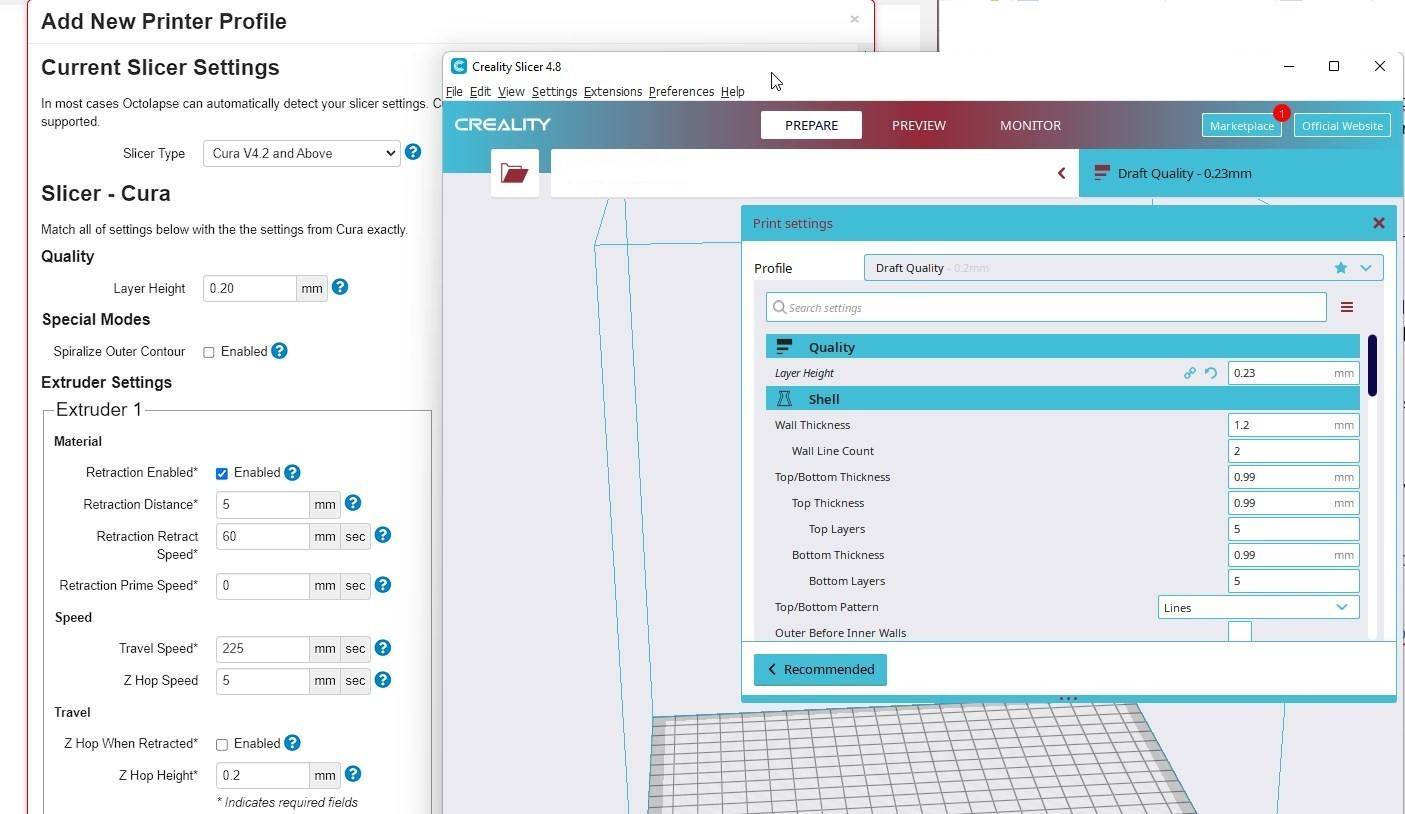
Task: Expand the Profile dropdown in Print settings
Action: pyautogui.click(x=1364, y=267)
